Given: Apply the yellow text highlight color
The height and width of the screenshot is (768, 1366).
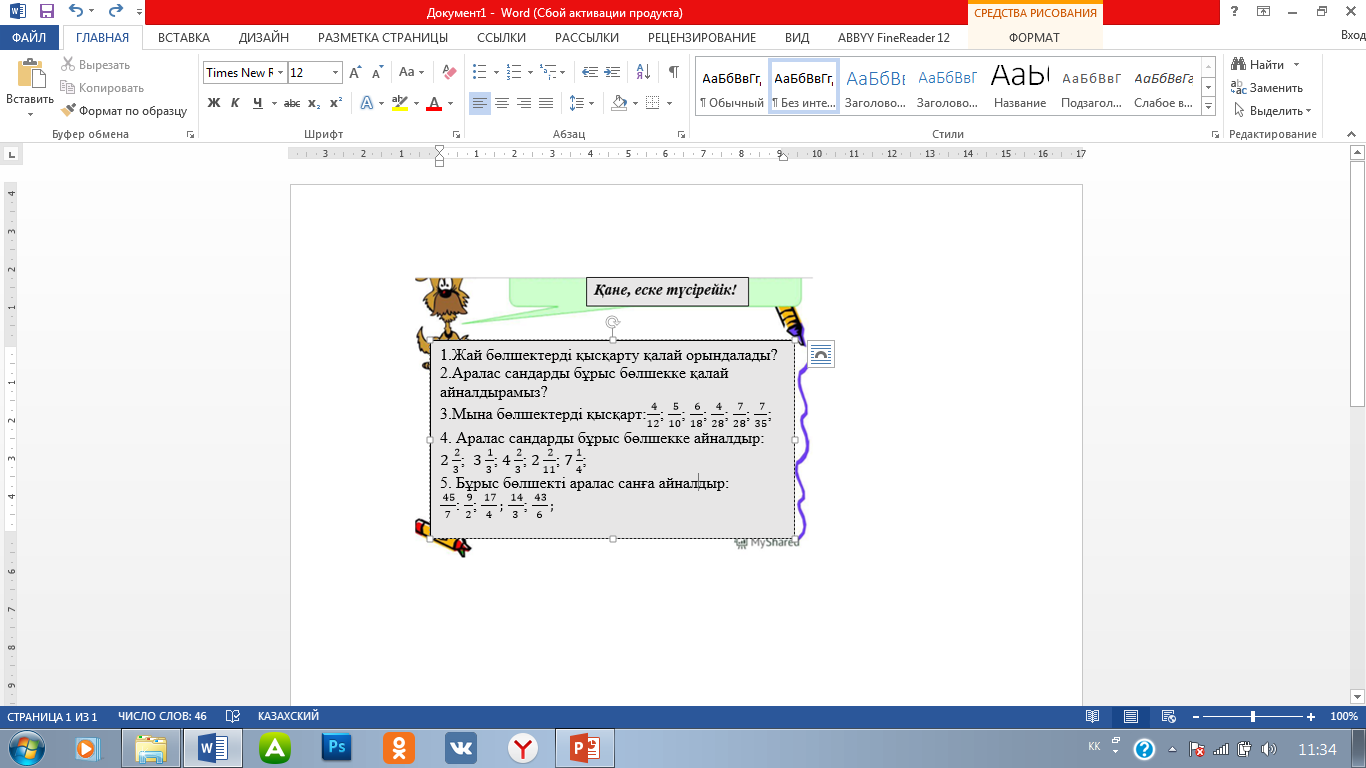Looking at the screenshot, I should pos(399,103).
